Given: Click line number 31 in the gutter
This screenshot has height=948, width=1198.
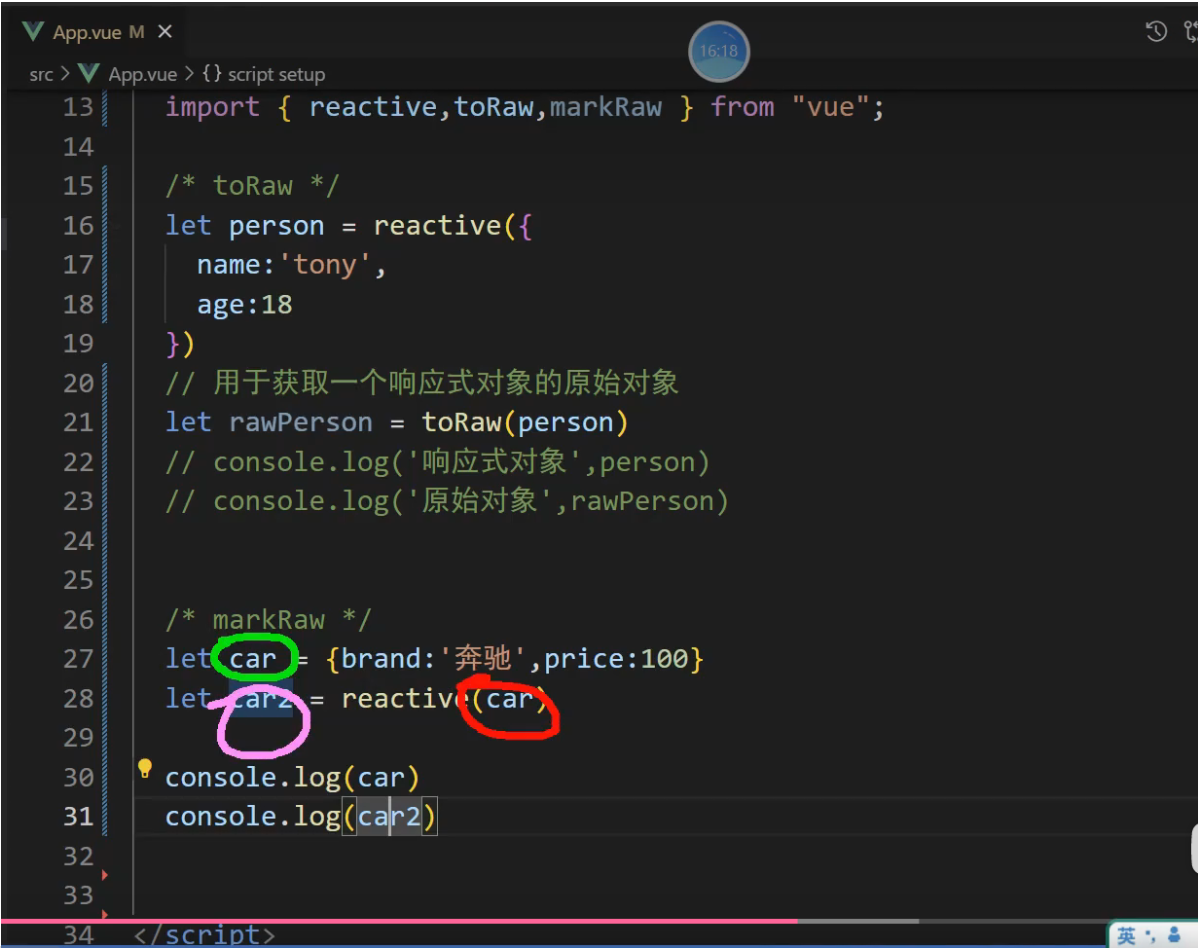Looking at the screenshot, I should point(78,817).
